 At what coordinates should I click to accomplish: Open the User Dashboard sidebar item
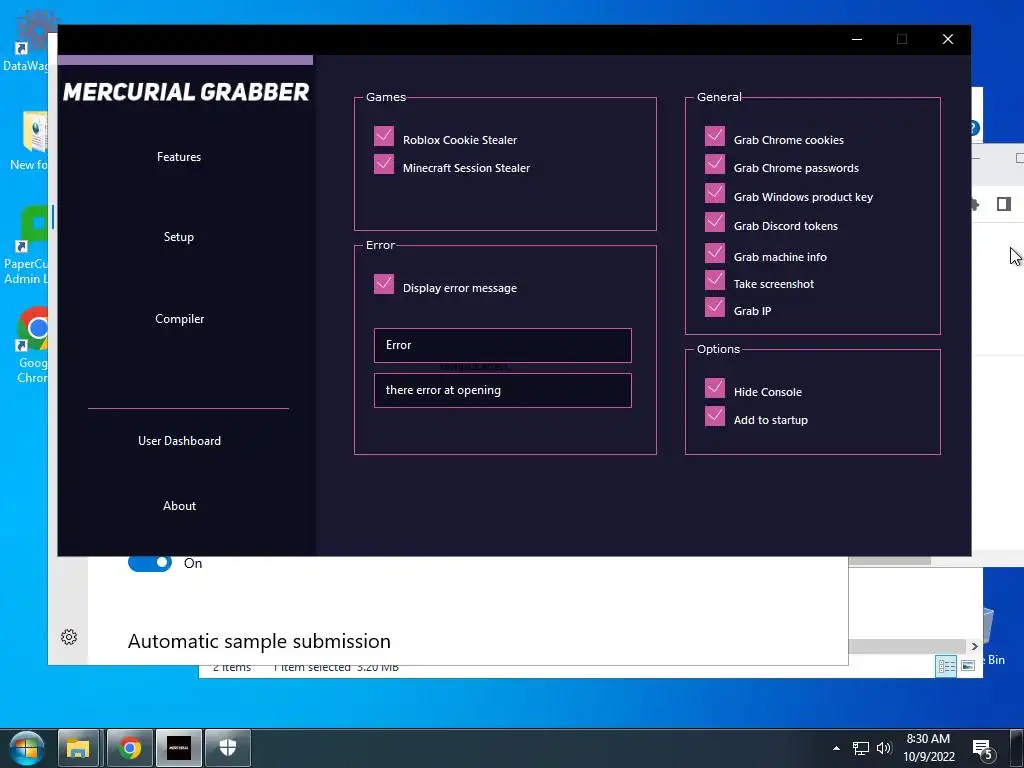(180, 441)
